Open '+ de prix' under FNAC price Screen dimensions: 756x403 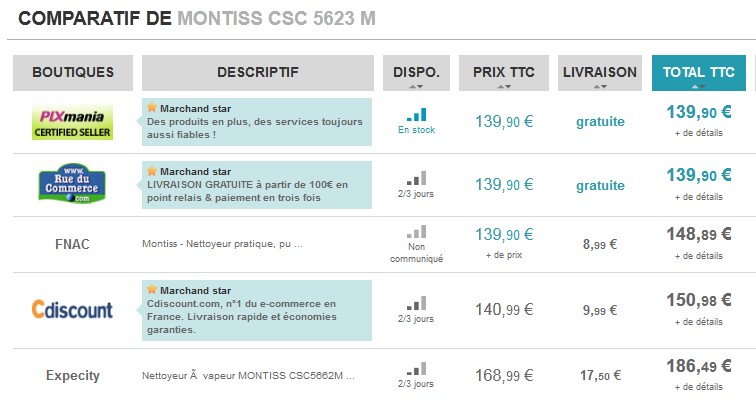504,255
